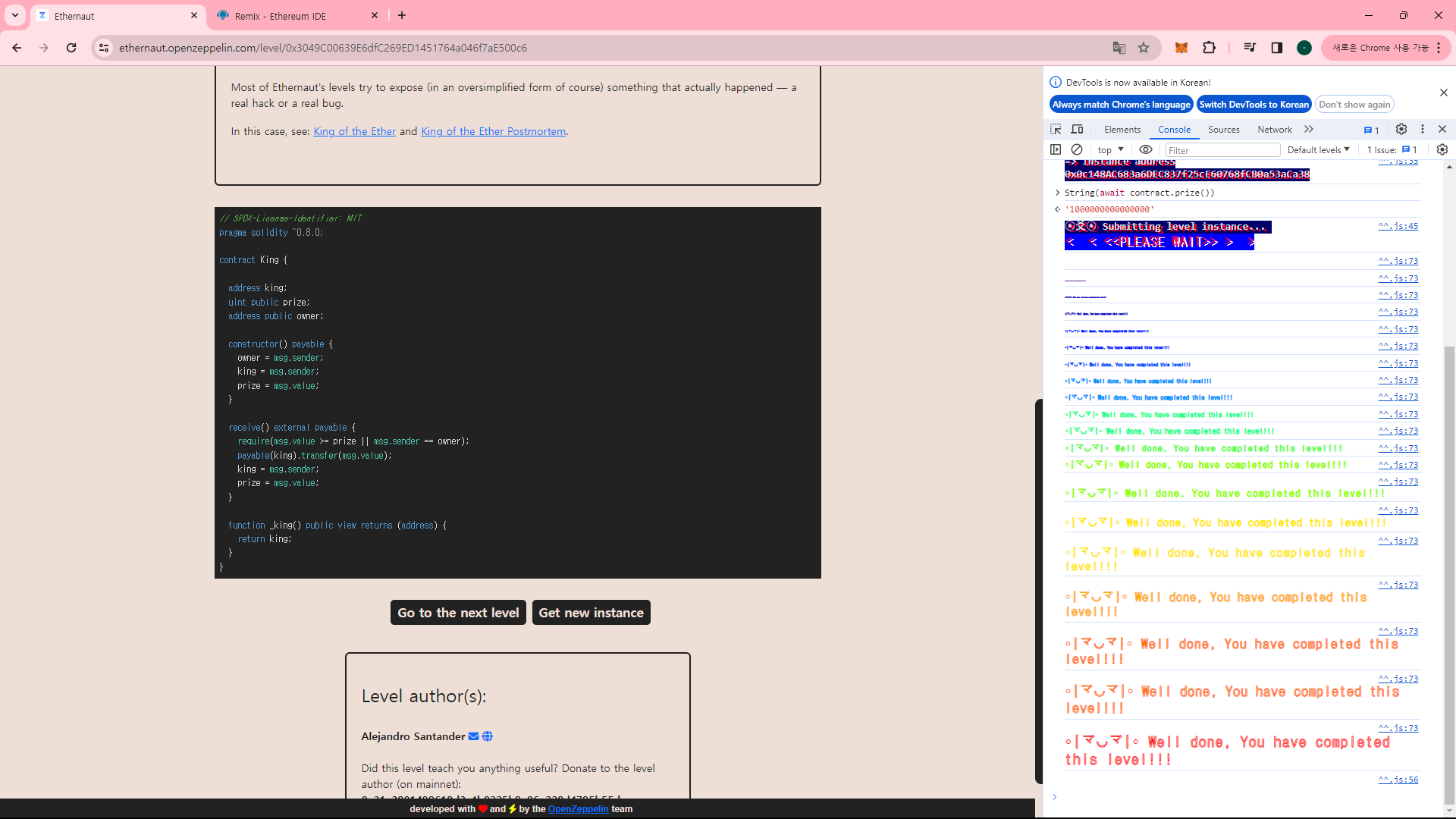1456x819 pixels.
Task: Open King of the Ether Postmortem link
Action: click(494, 131)
